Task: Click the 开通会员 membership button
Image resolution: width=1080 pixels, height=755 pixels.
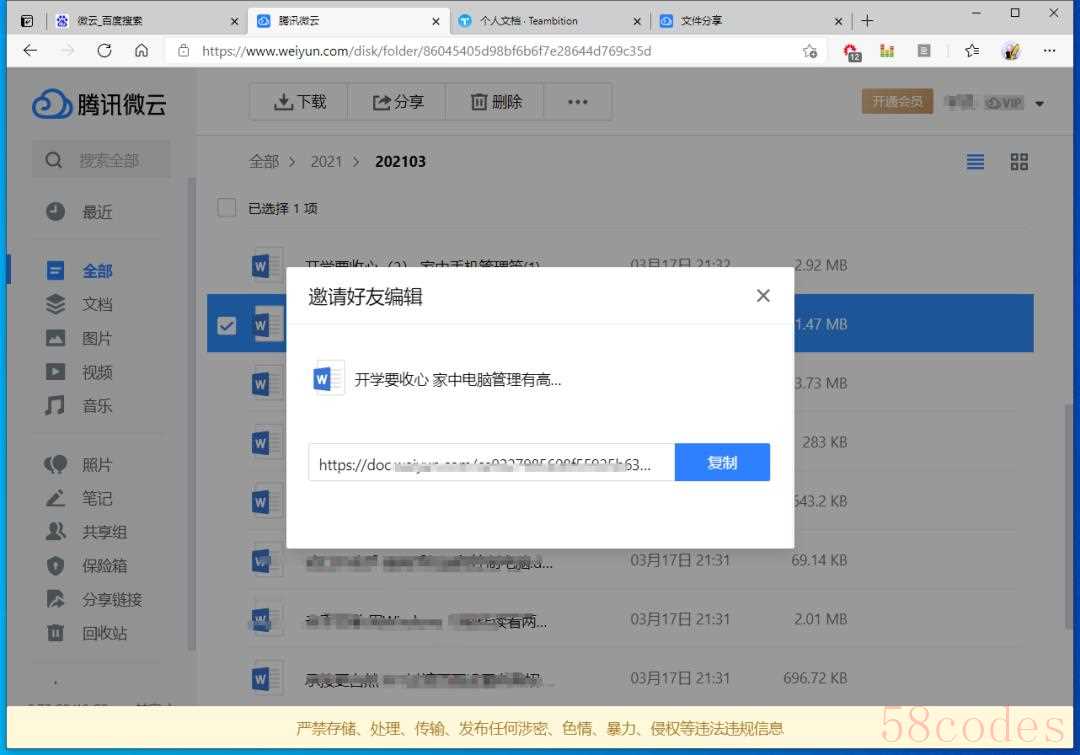Action: click(897, 102)
